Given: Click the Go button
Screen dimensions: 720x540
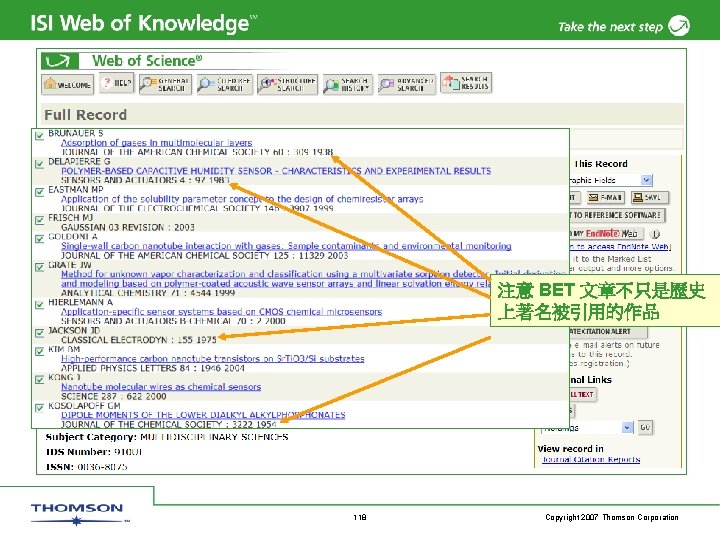Looking at the screenshot, I should (x=645, y=428).
